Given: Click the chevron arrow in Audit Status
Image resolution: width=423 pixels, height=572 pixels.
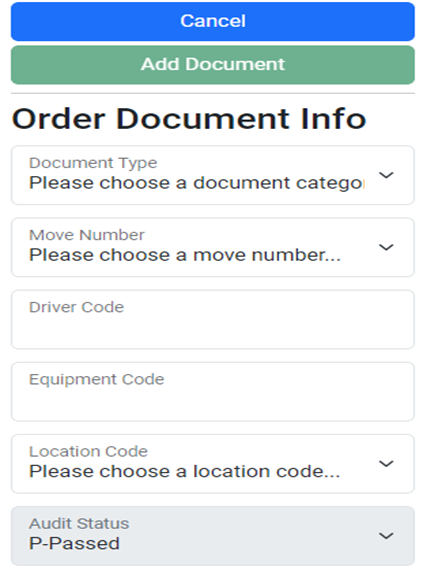Looking at the screenshot, I should pos(386,536).
